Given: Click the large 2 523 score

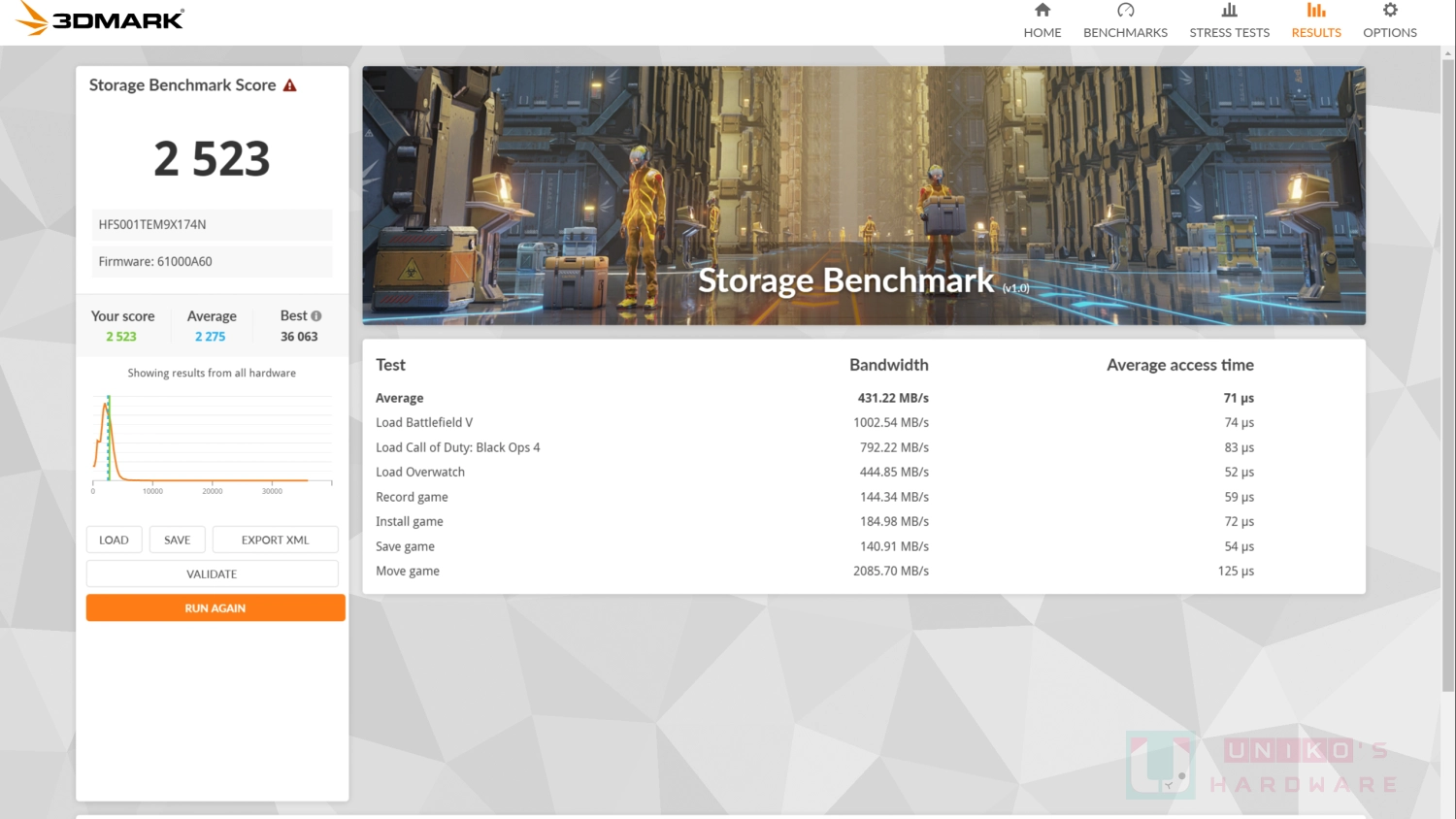Looking at the screenshot, I should (212, 158).
